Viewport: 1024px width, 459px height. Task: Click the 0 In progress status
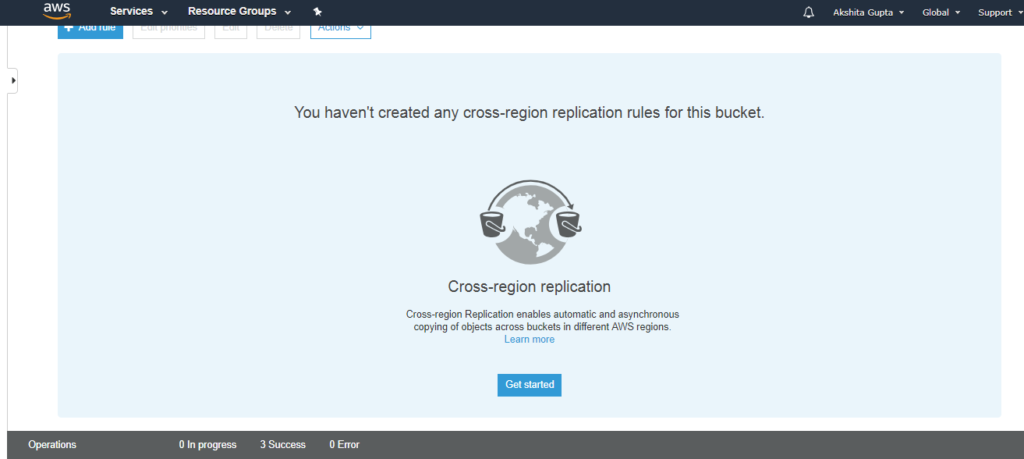point(208,445)
